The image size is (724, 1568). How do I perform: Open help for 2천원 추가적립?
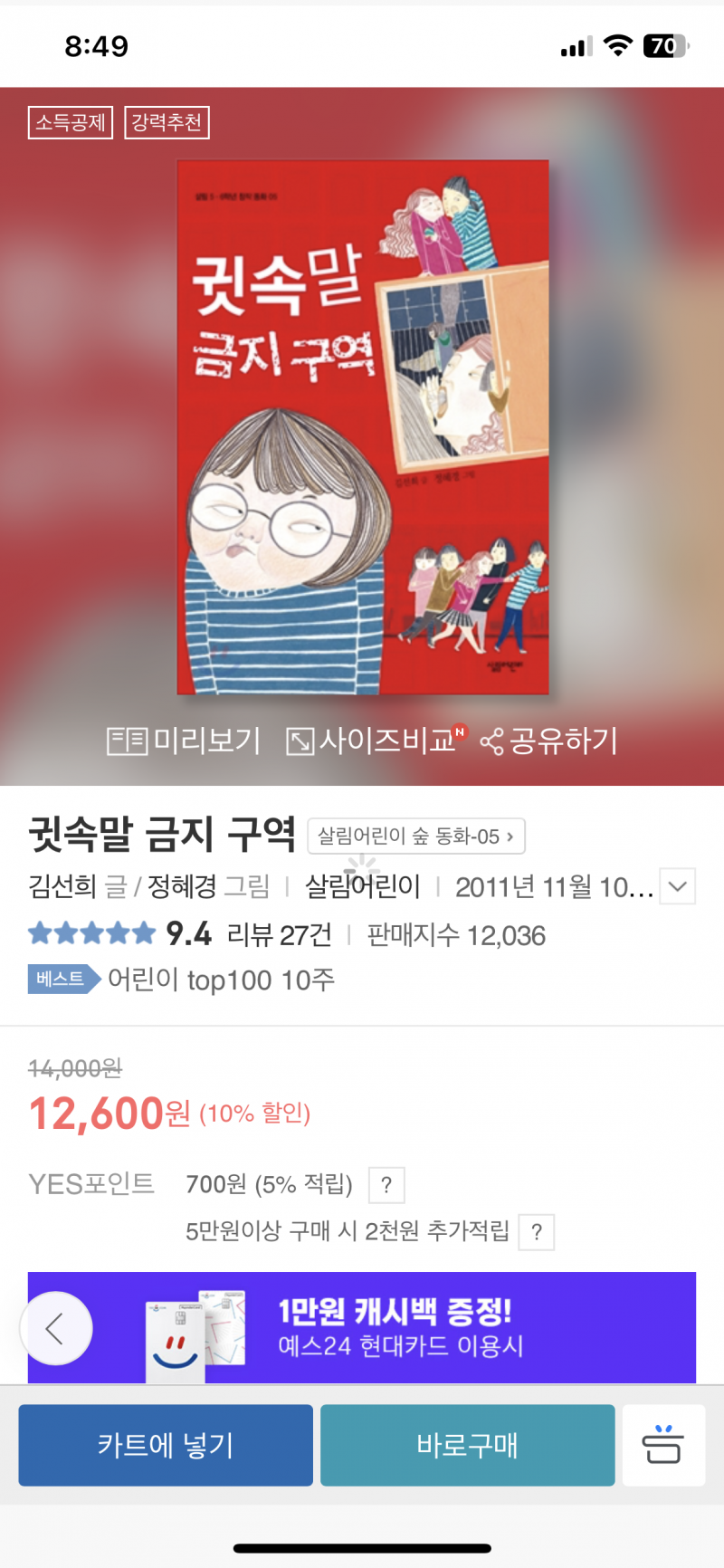[x=537, y=1232]
